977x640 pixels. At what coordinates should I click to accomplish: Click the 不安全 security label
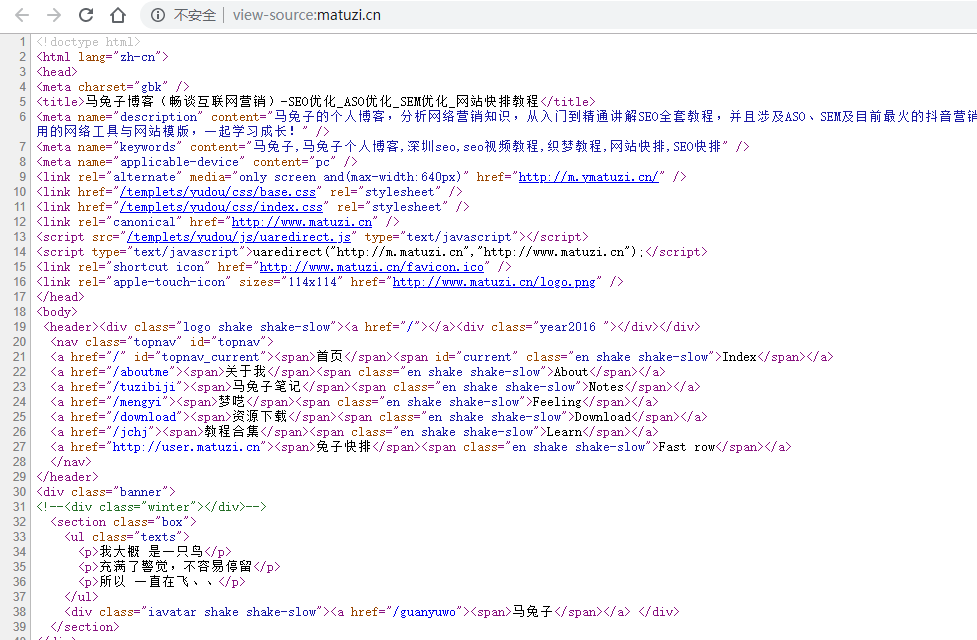pos(194,15)
